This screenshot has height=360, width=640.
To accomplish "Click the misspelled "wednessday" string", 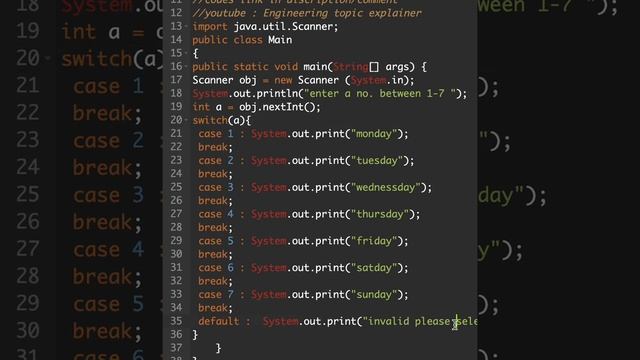I will pyautogui.click(x=386, y=187).
